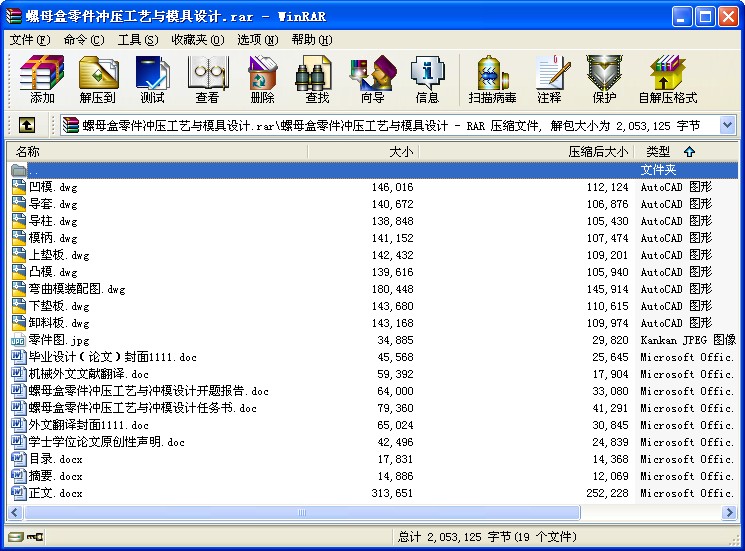Sort files by 压缩后大小 column
This screenshot has width=745, height=551.
(598, 151)
